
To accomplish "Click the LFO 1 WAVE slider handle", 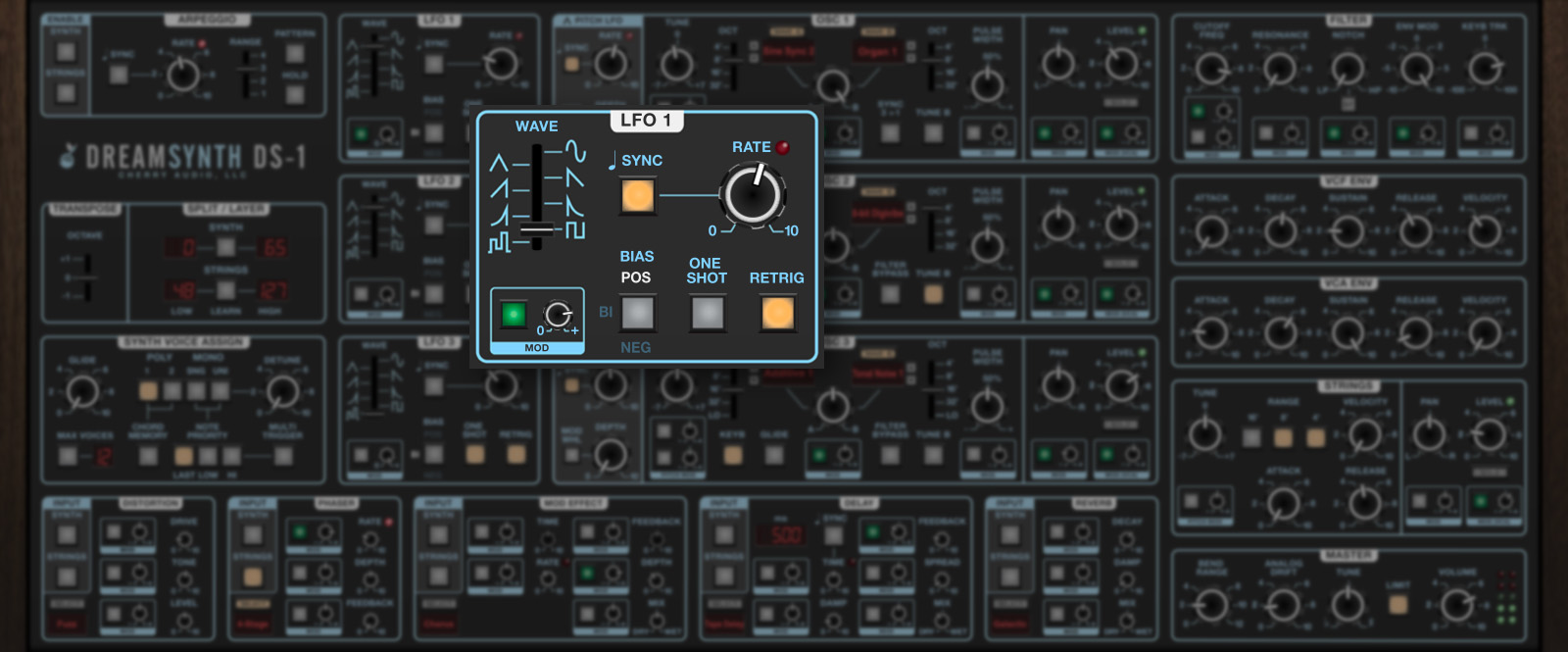I will click(x=536, y=229).
